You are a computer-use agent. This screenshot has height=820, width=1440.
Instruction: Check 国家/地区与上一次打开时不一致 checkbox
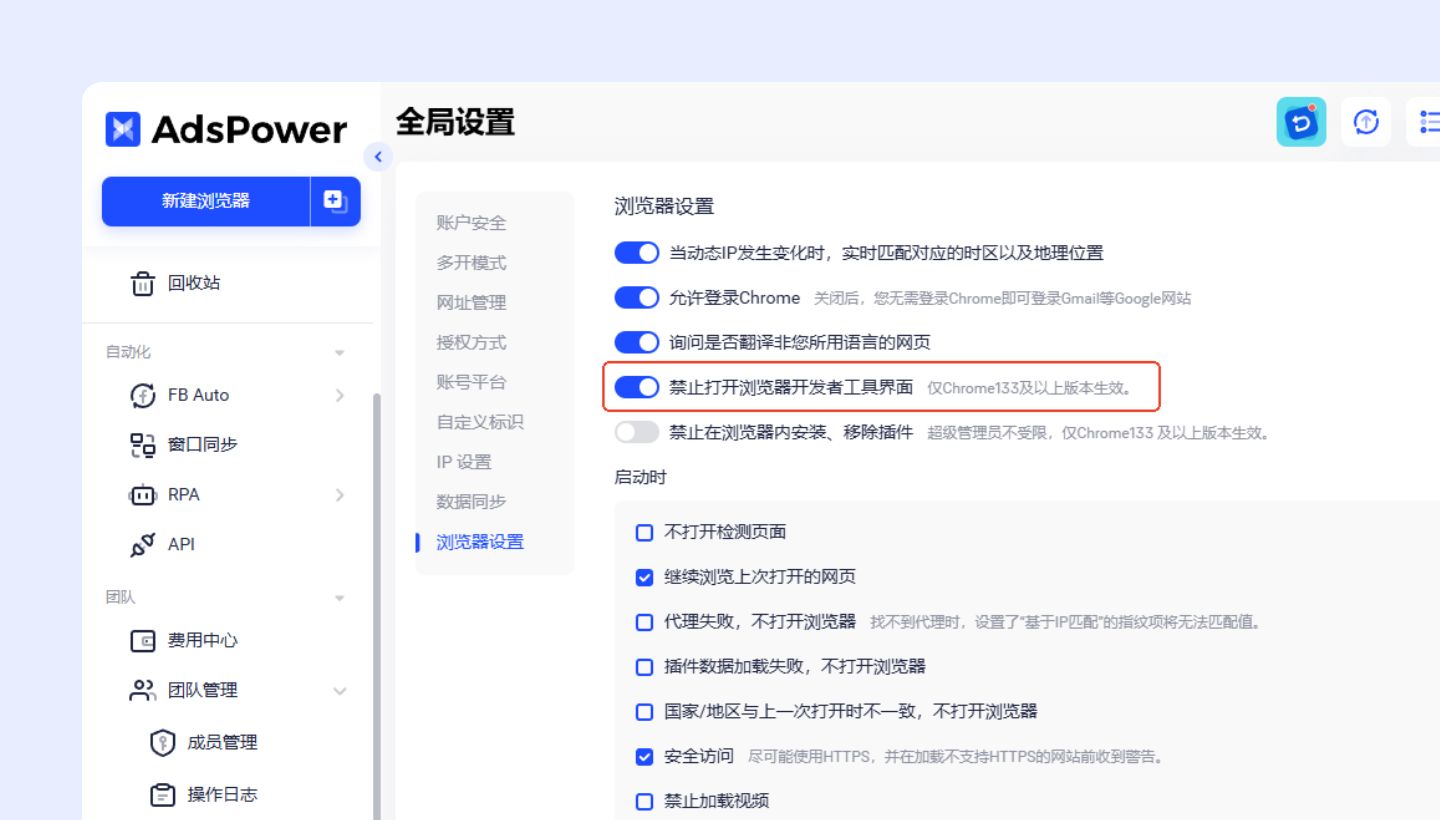pyautogui.click(x=645, y=712)
